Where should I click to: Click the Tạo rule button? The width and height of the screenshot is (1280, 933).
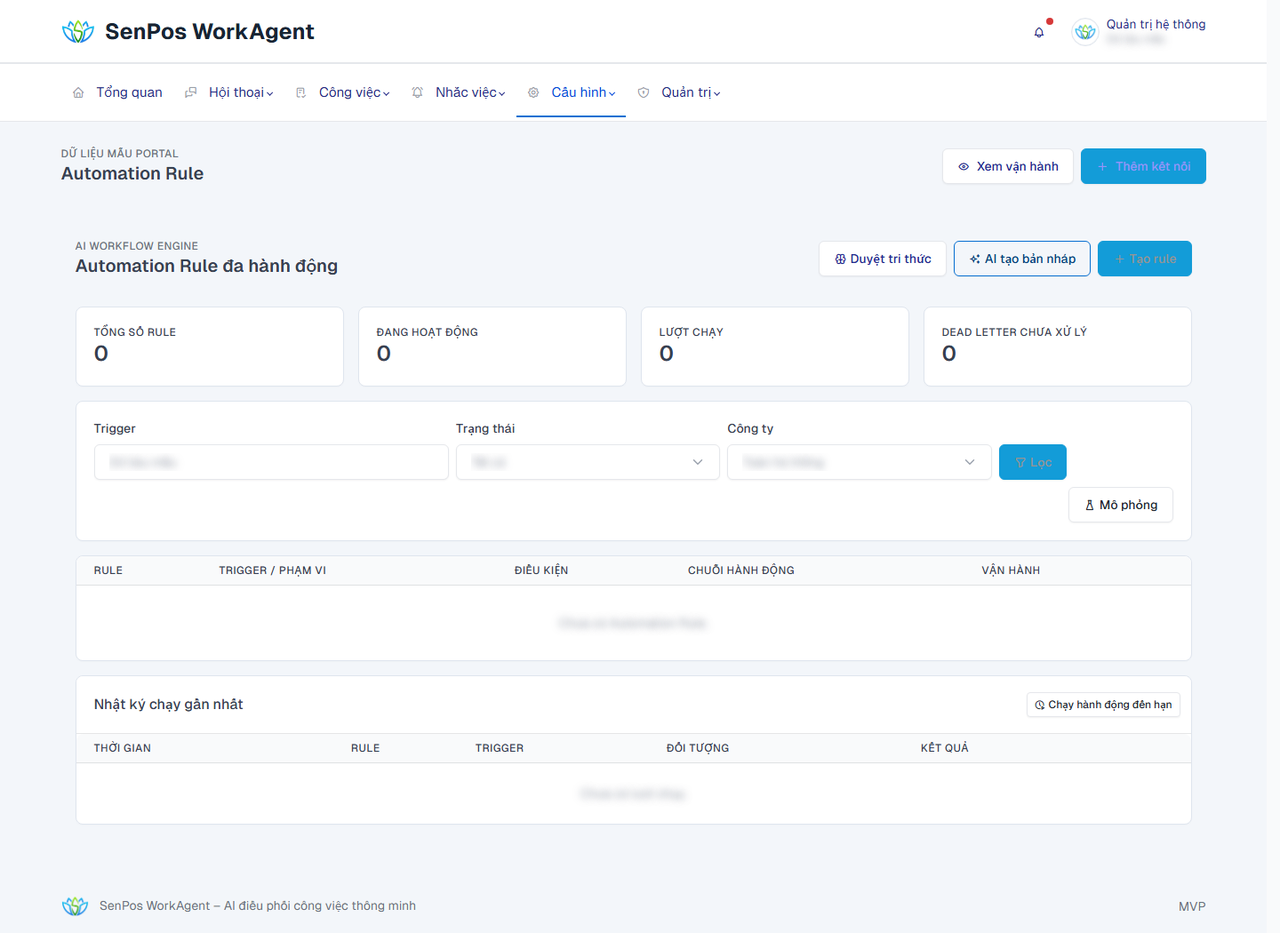(x=1145, y=259)
